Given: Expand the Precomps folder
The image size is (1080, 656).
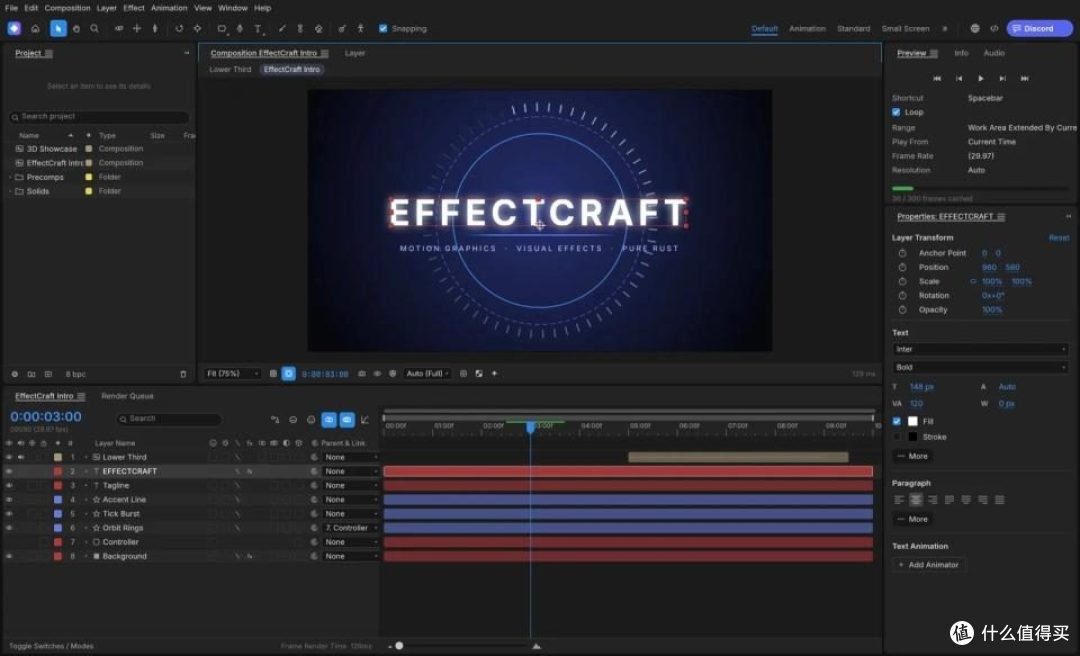Looking at the screenshot, I should [10, 178].
